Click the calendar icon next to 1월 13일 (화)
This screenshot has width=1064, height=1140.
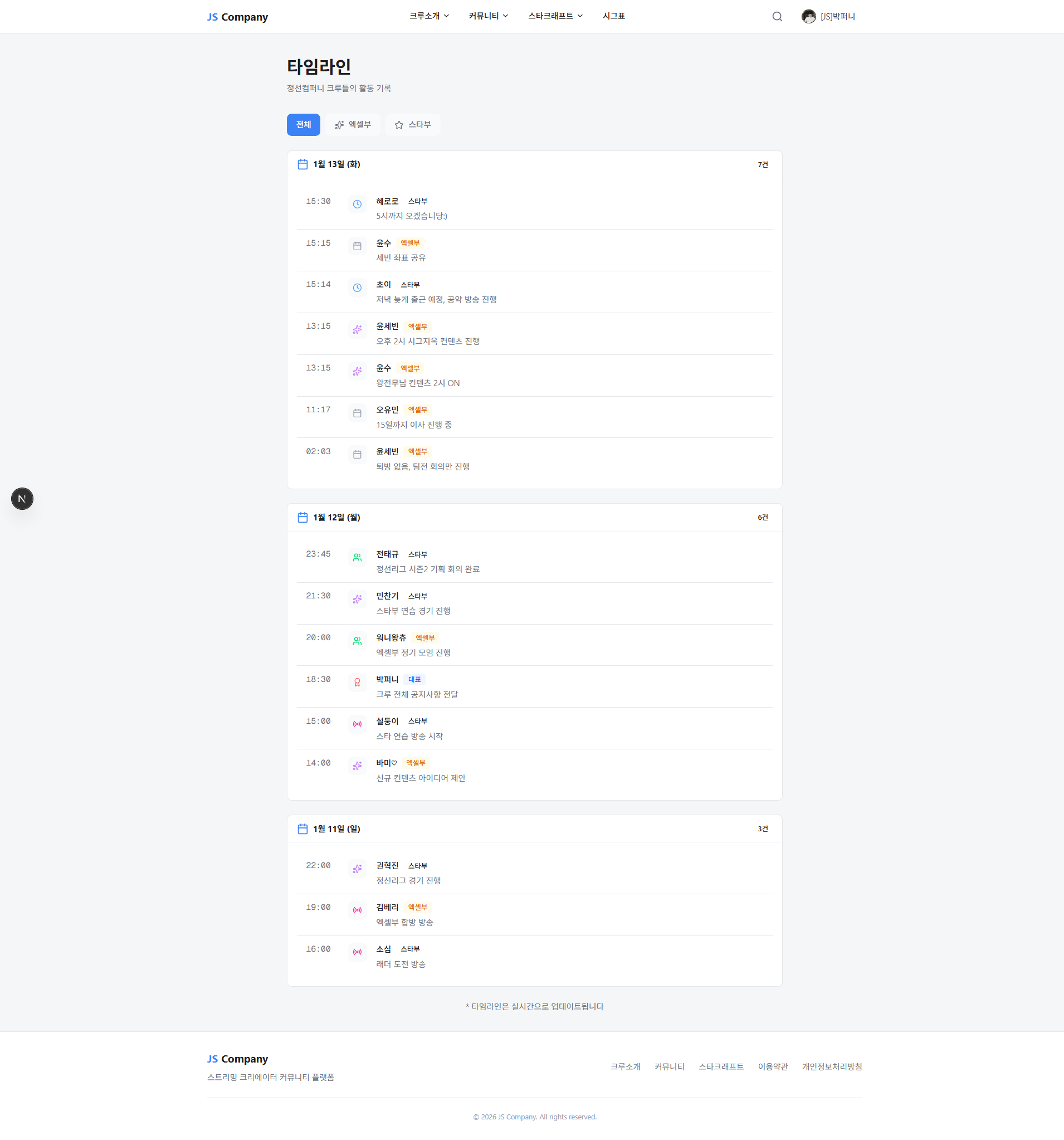point(302,164)
